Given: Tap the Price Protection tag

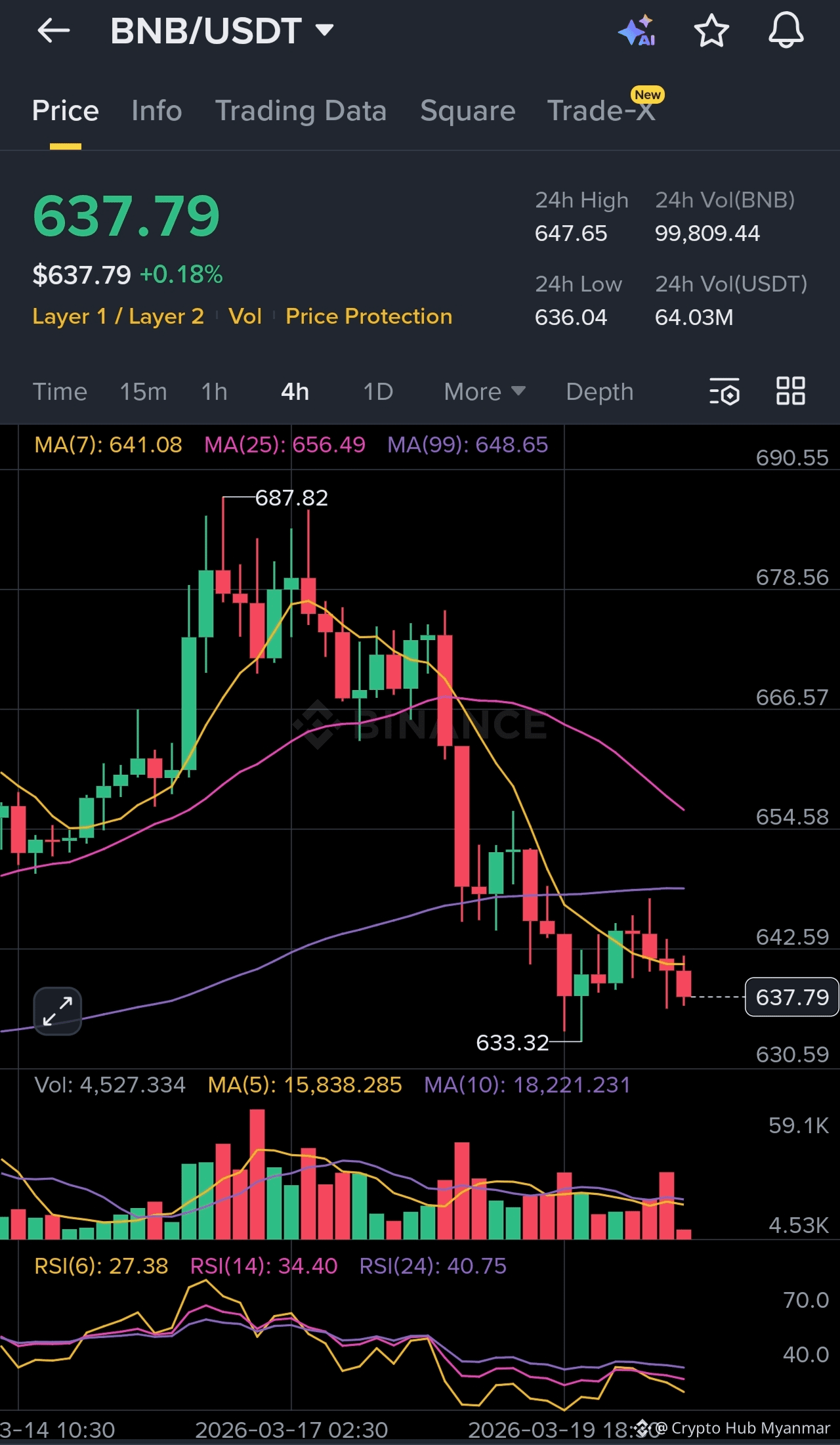Looking at the screenshot, I should (369, 316).
